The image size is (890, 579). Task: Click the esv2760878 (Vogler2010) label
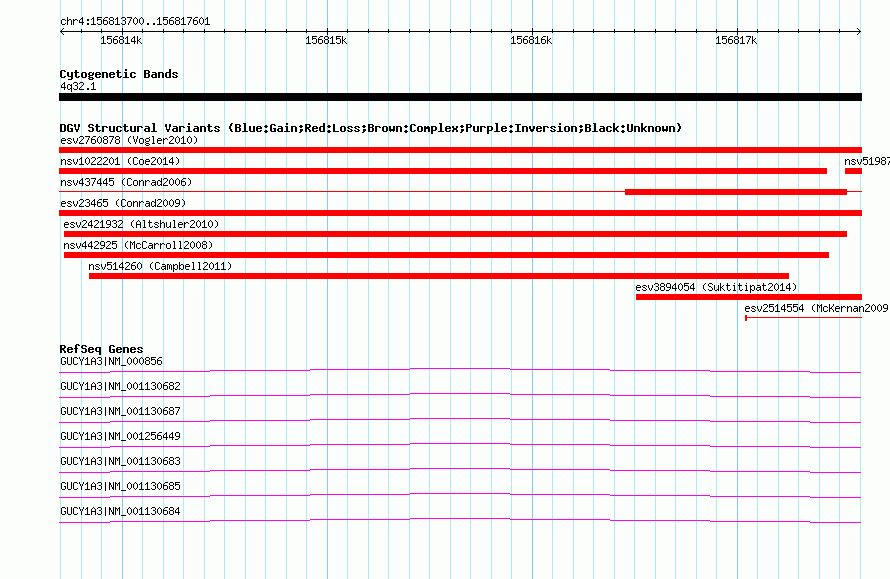129,140
